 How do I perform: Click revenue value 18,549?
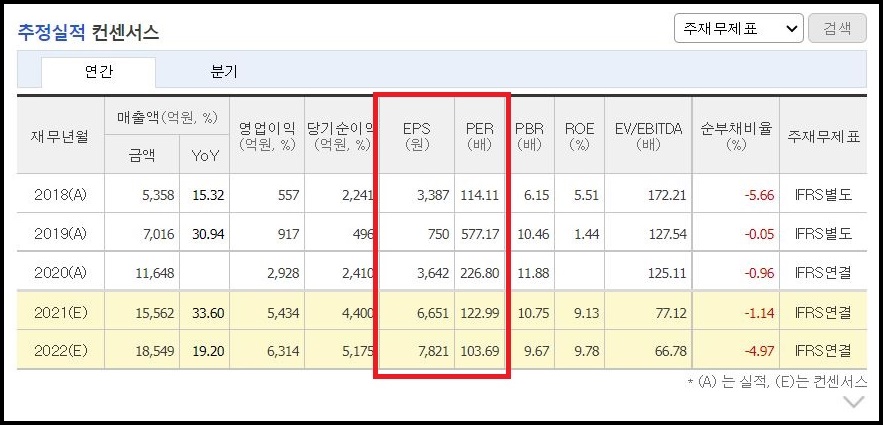pyautogui.click(x=154, y=352)
